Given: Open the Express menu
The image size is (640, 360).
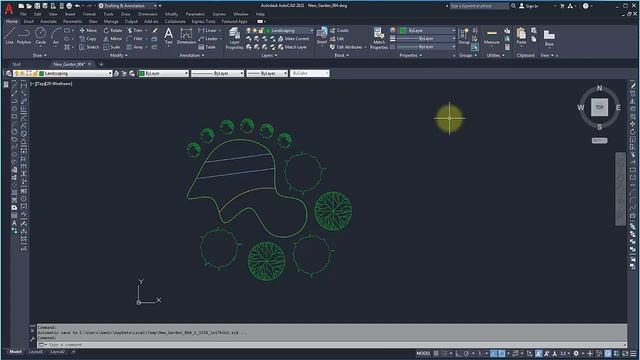Looking at the screenshot, I should [219, 14].
